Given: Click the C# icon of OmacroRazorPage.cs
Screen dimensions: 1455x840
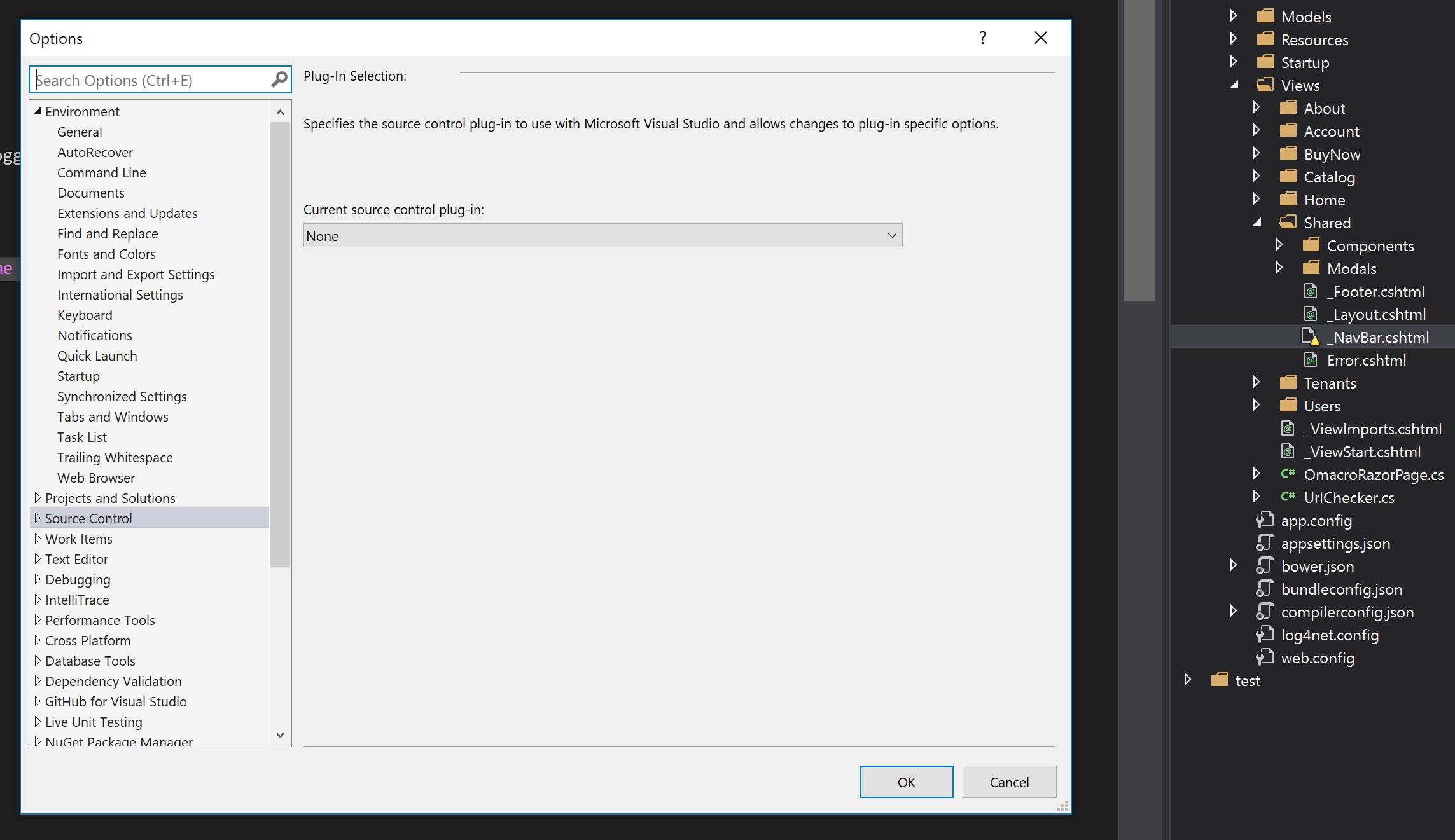Looking at the screenshot, I should 1288,474.
